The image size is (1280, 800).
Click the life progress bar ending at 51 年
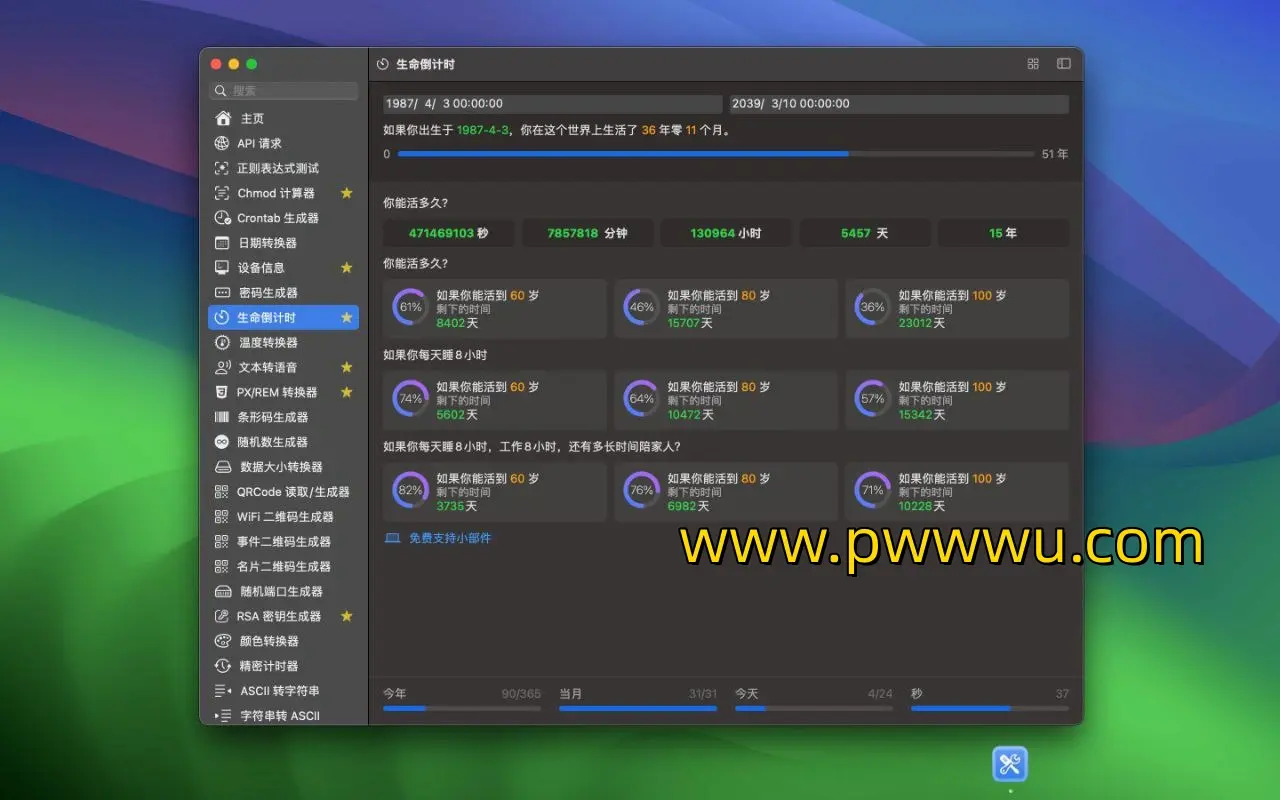(715, 154)
